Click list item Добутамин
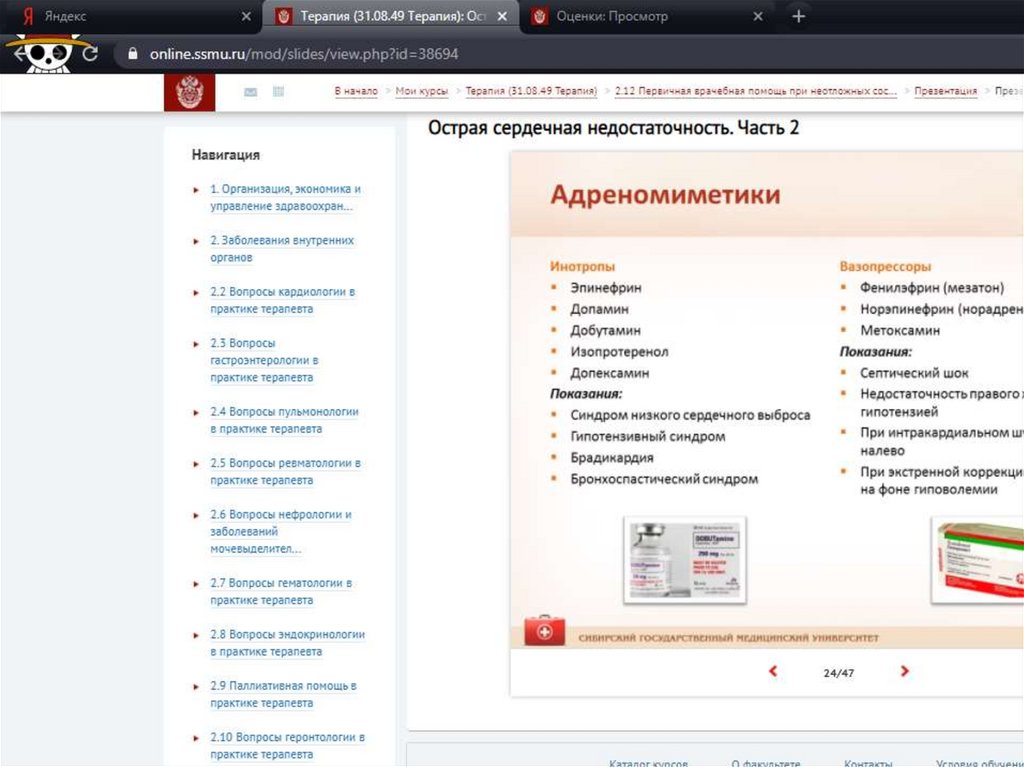This screenshot has width=1024, height=767. [x=605, y=331]
